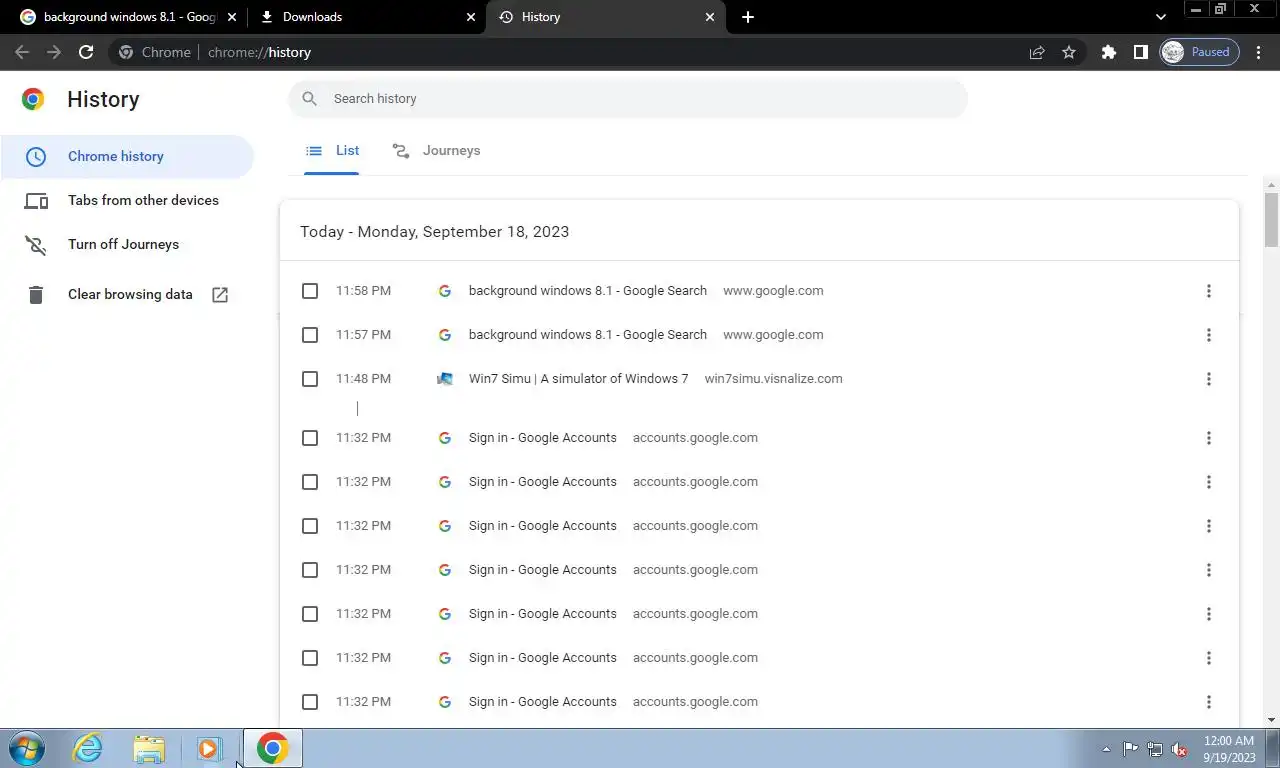Click the 11:48 PM timestamp text

363,379
